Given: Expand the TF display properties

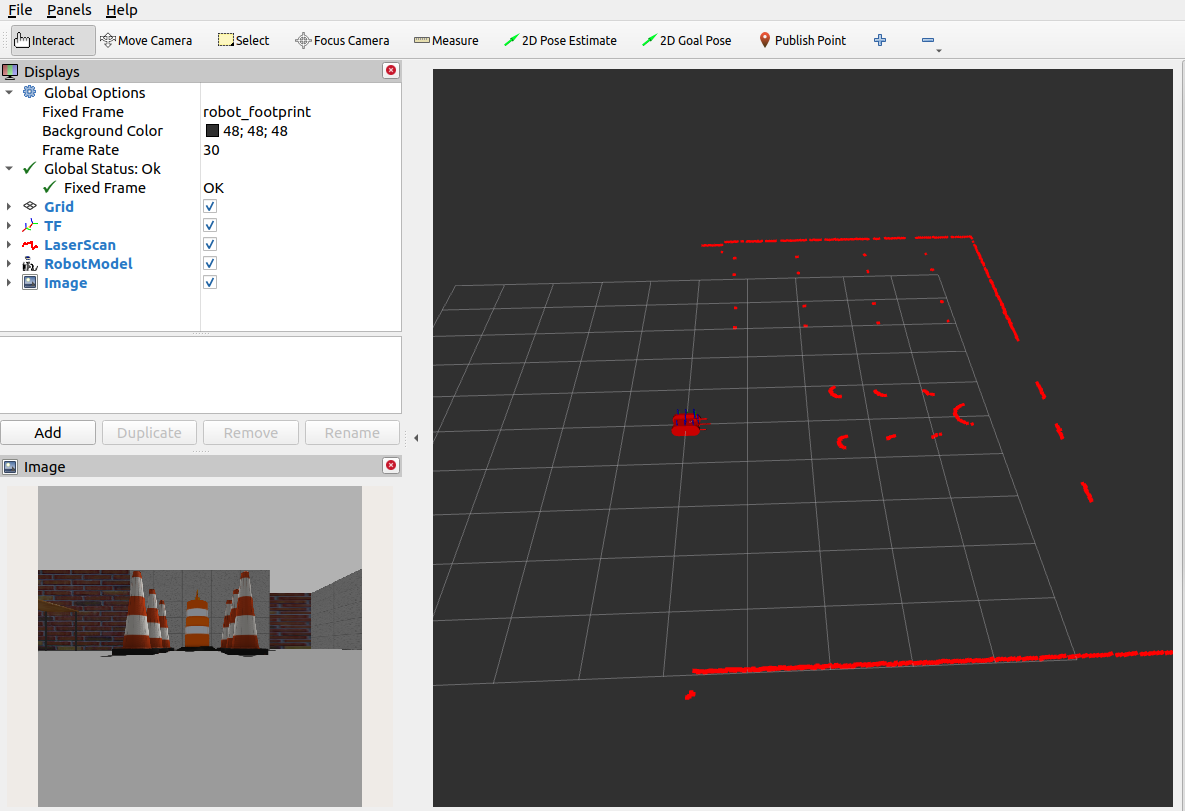Looking at the screenshot, I should click(9, 225).
